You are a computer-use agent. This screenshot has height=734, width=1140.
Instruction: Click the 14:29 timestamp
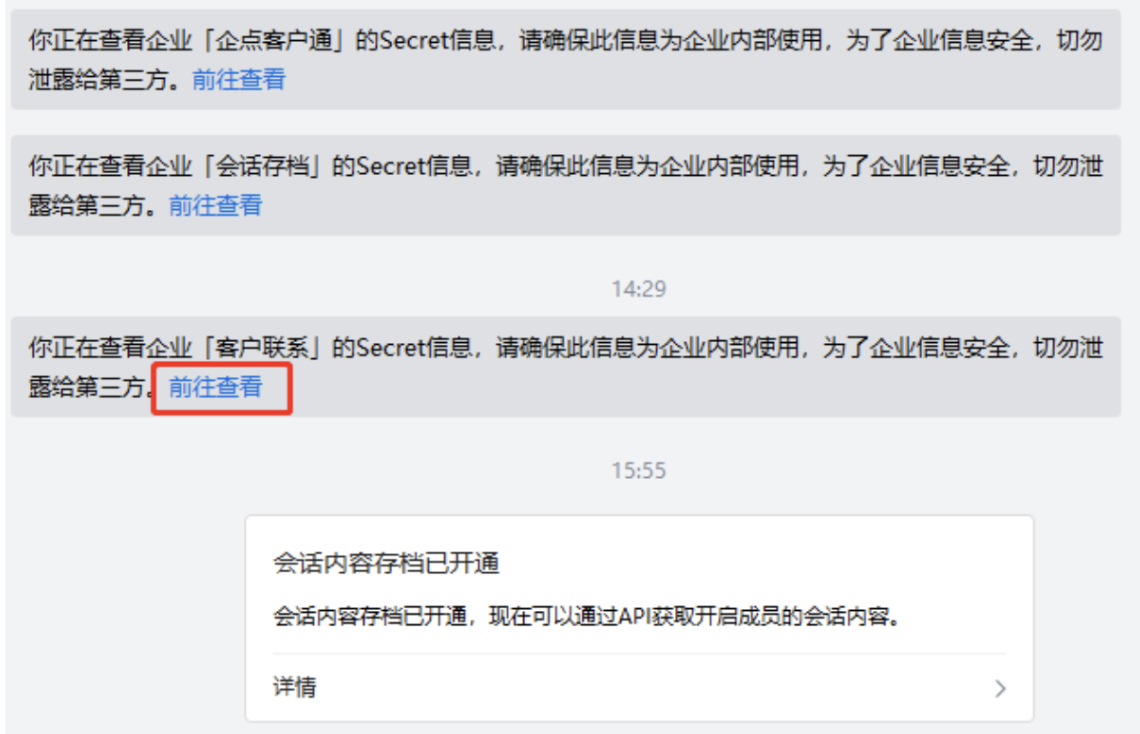(638, 289)
